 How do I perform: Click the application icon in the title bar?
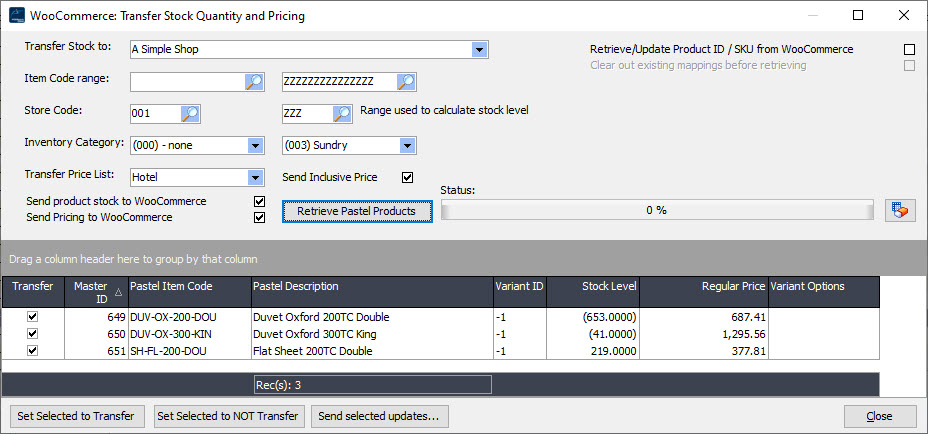coord(17,16)
